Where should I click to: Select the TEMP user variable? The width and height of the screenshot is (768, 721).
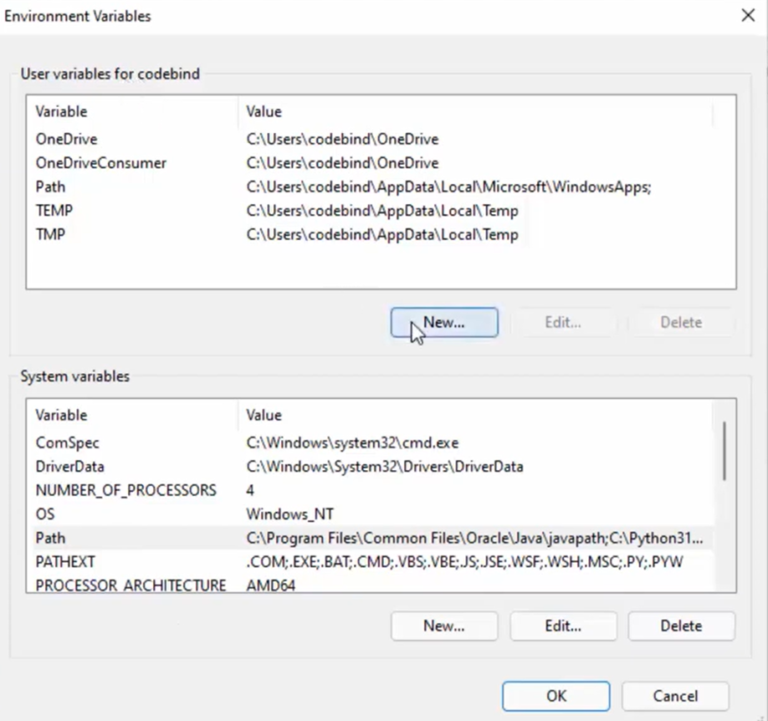point(54,211)
